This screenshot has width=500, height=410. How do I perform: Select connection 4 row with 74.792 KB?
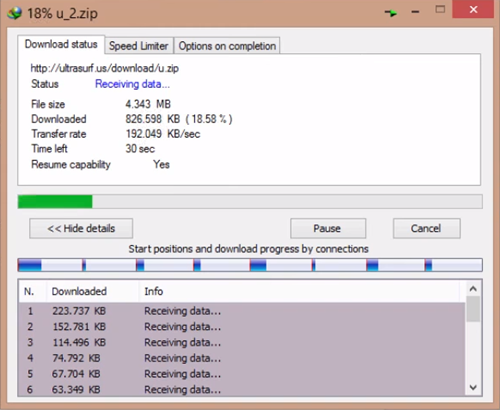[x=242, y=358]
